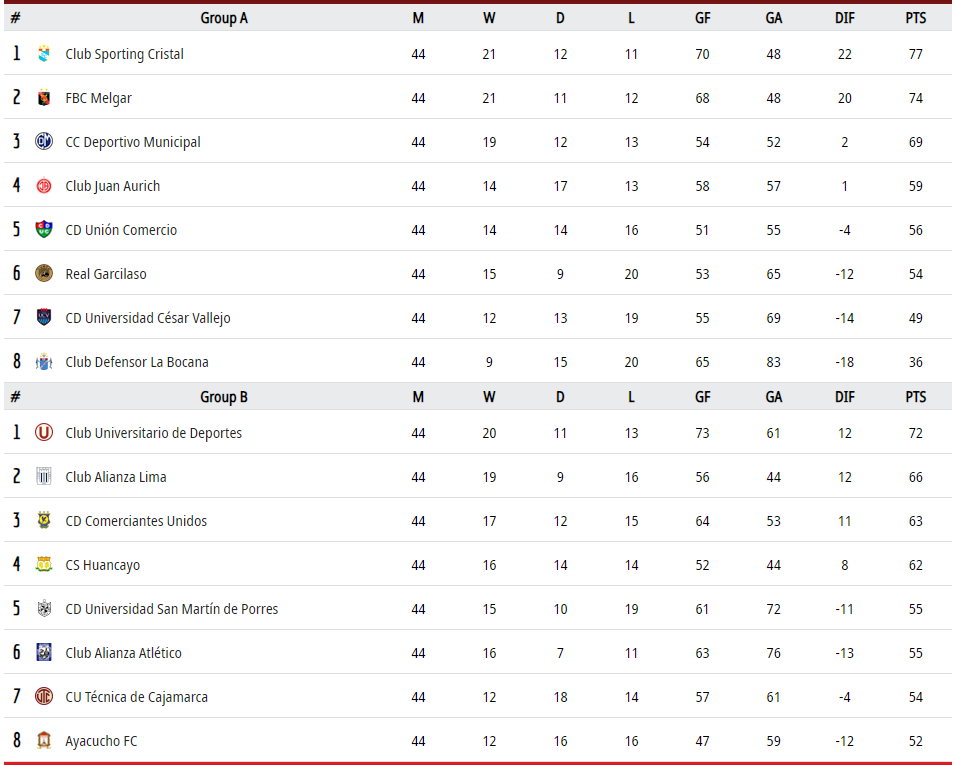Open CD Universidad César Vallejo team page

tap(148, 318)
